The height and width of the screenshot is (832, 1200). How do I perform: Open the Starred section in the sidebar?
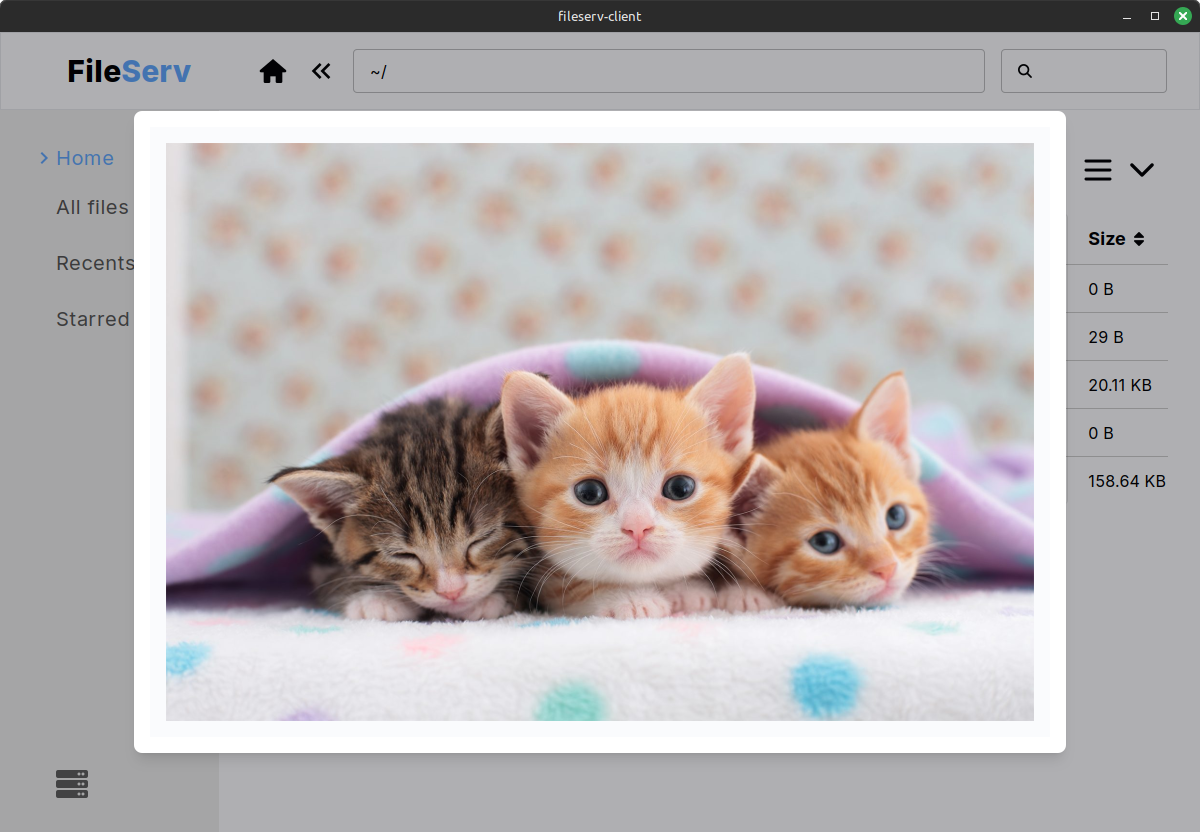pos(93,319)
